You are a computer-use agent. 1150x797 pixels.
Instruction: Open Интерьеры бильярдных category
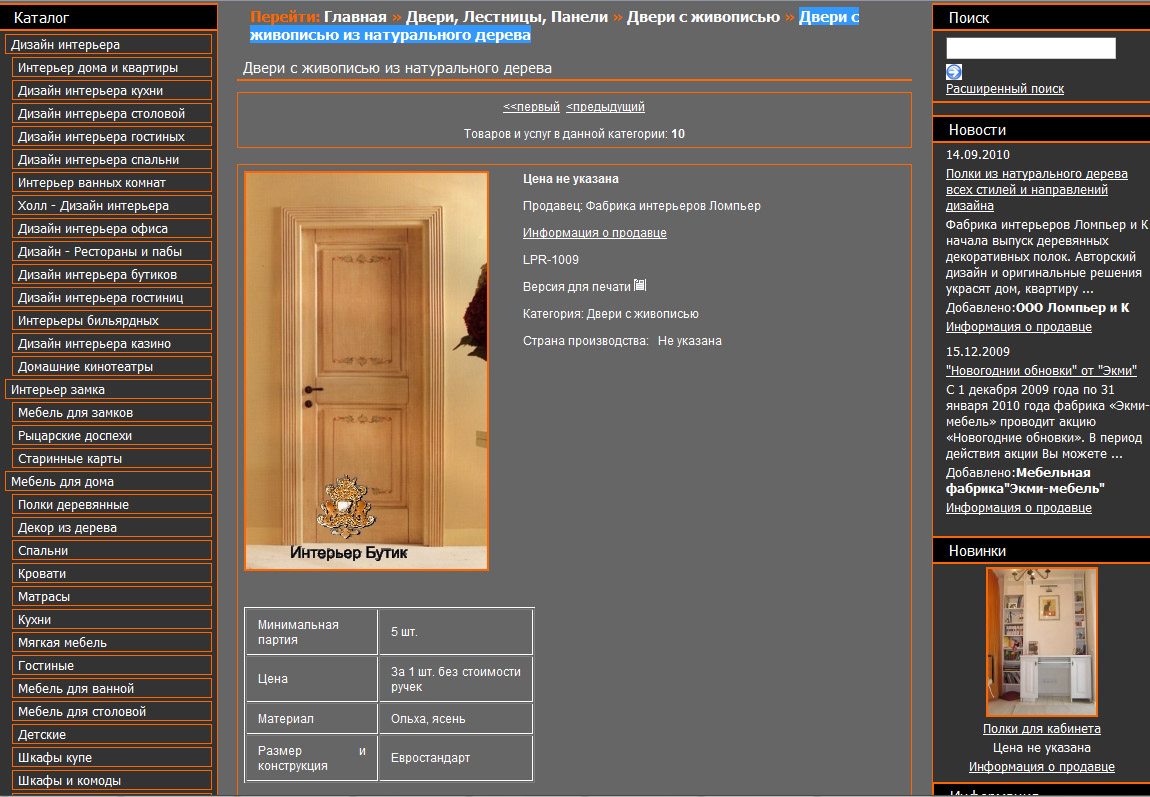111,320
